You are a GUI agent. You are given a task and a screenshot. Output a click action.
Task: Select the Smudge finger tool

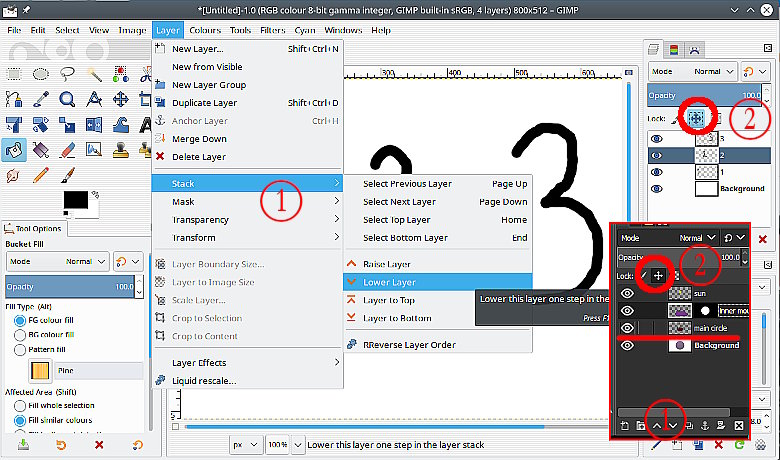tap(14, 175)
